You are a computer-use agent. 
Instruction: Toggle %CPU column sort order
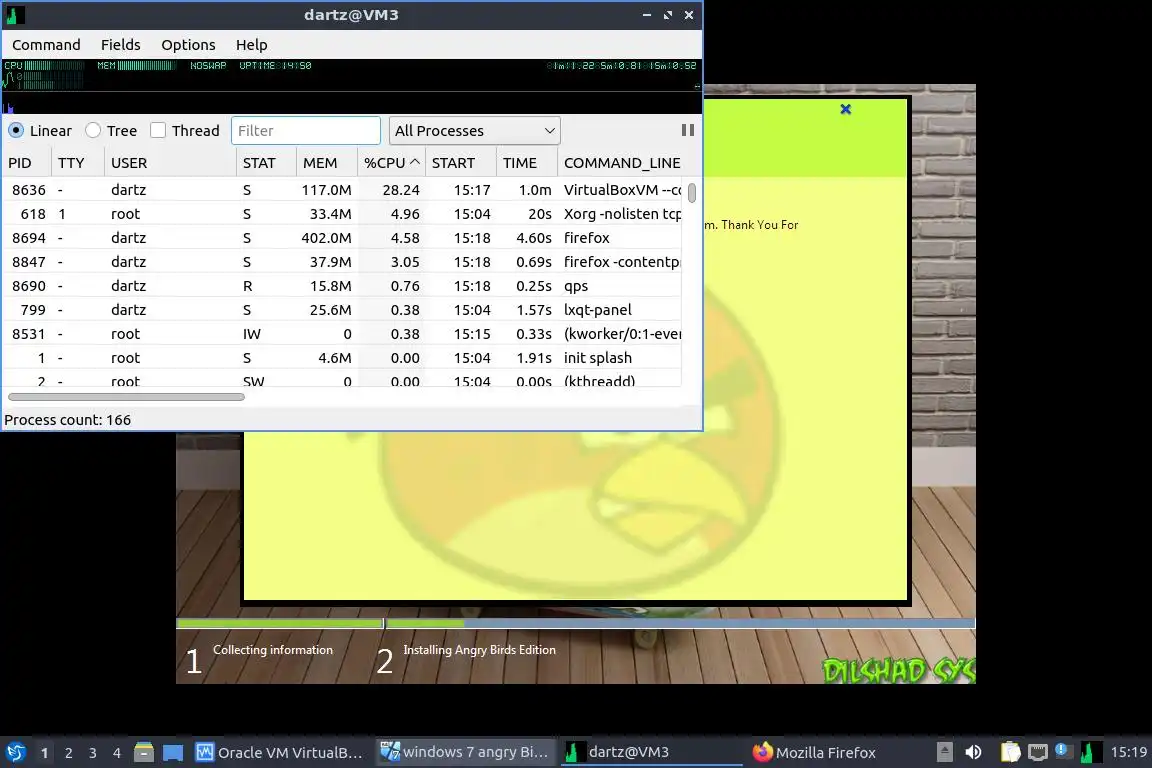[392, 163]
